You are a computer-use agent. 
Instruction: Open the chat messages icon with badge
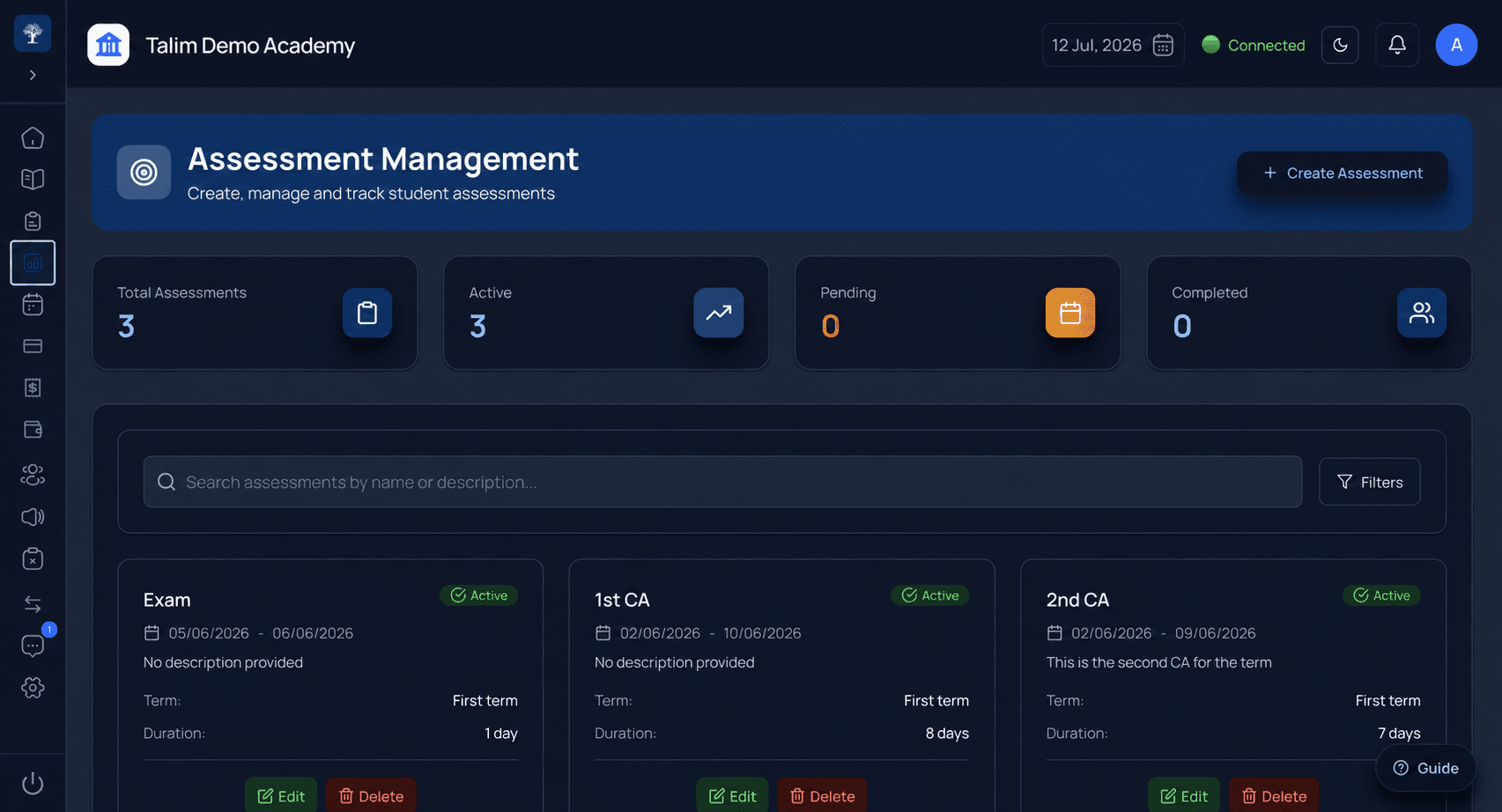33,646
